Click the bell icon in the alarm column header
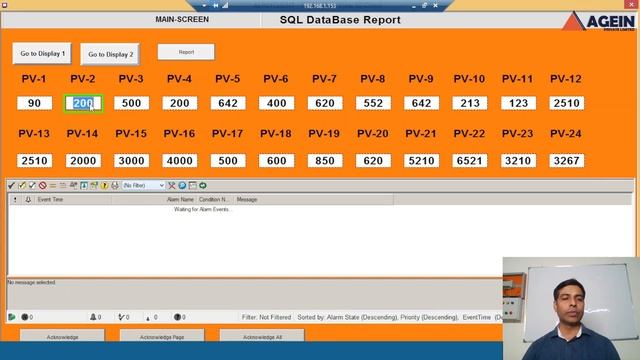The width and height of the screenshot is (640, 360). tap(28, 200)
